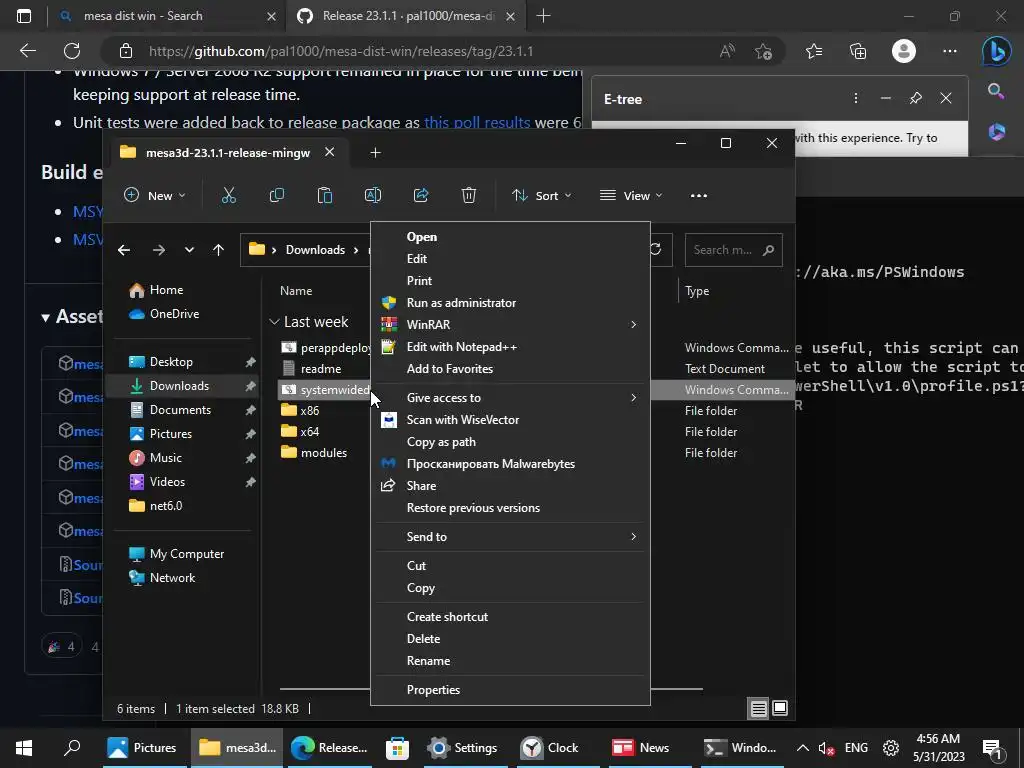Open this poll results link

coord(477,123)
